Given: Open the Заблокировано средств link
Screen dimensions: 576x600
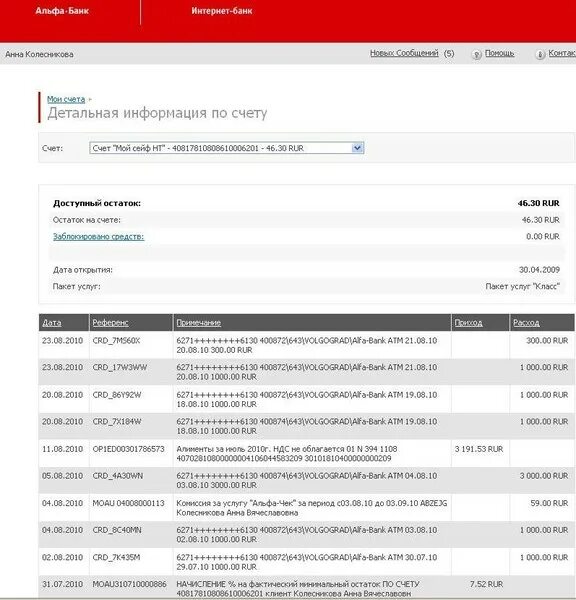Looking at the screenshot, I should click(98, 236).
